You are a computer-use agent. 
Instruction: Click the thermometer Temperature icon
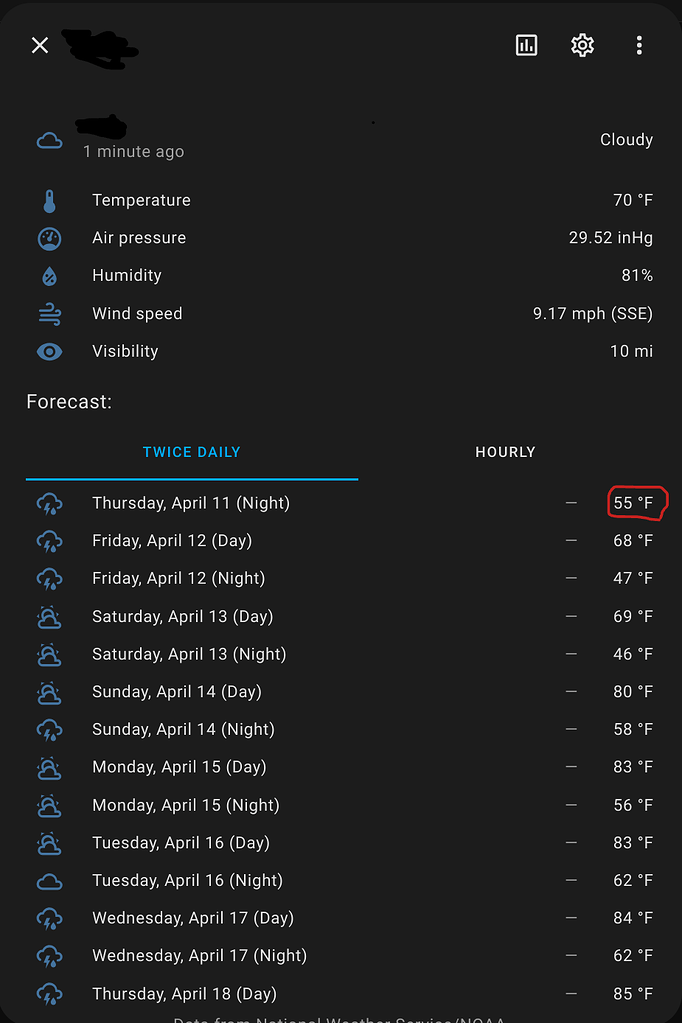tap(50, 200)
